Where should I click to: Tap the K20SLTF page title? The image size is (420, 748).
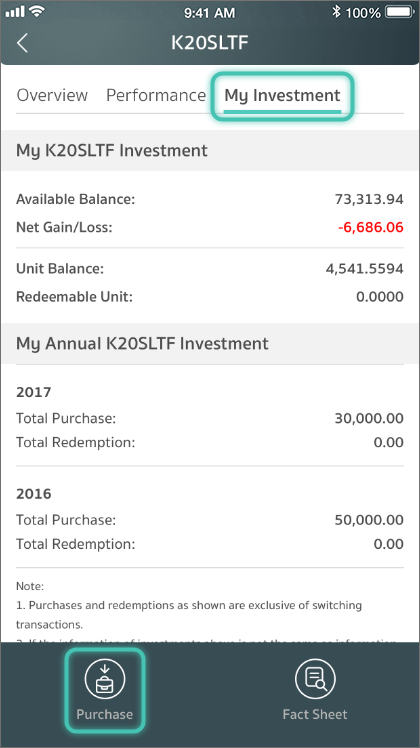tap(210, 42)
